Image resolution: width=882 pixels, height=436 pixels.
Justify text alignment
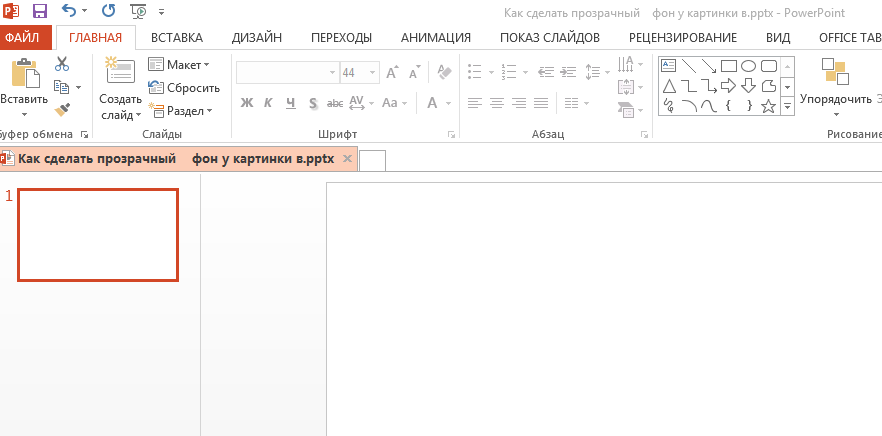[541, 103]
